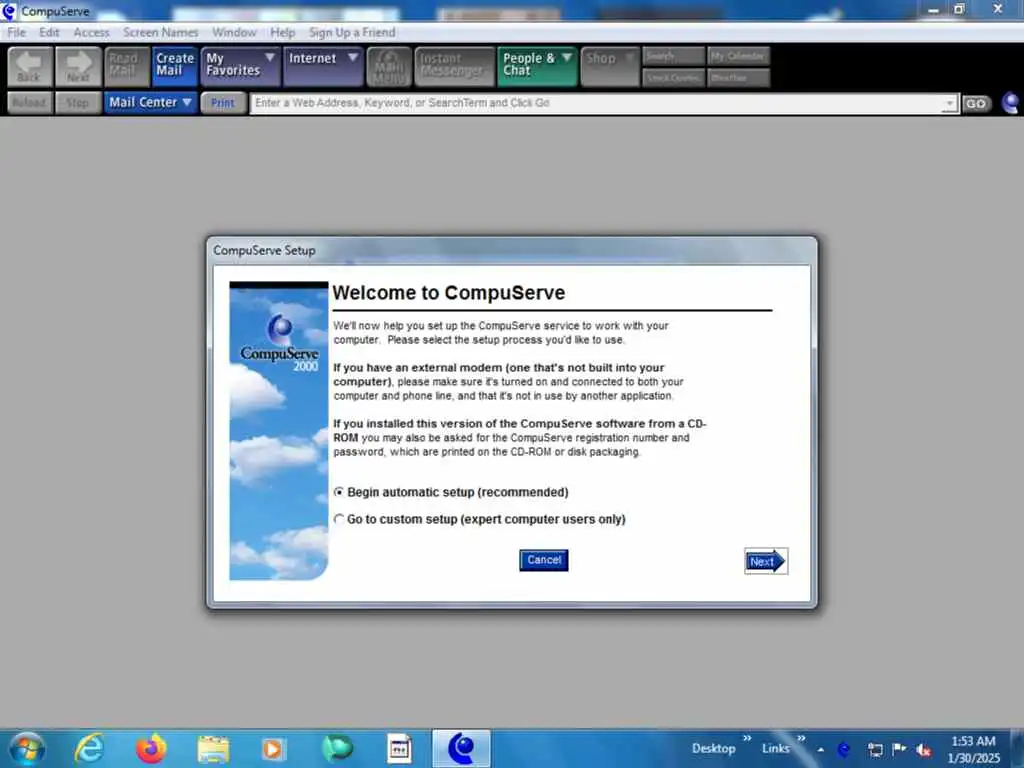1024x768 pixels.
Task: Open the File menu
Action: pos(16,33)
